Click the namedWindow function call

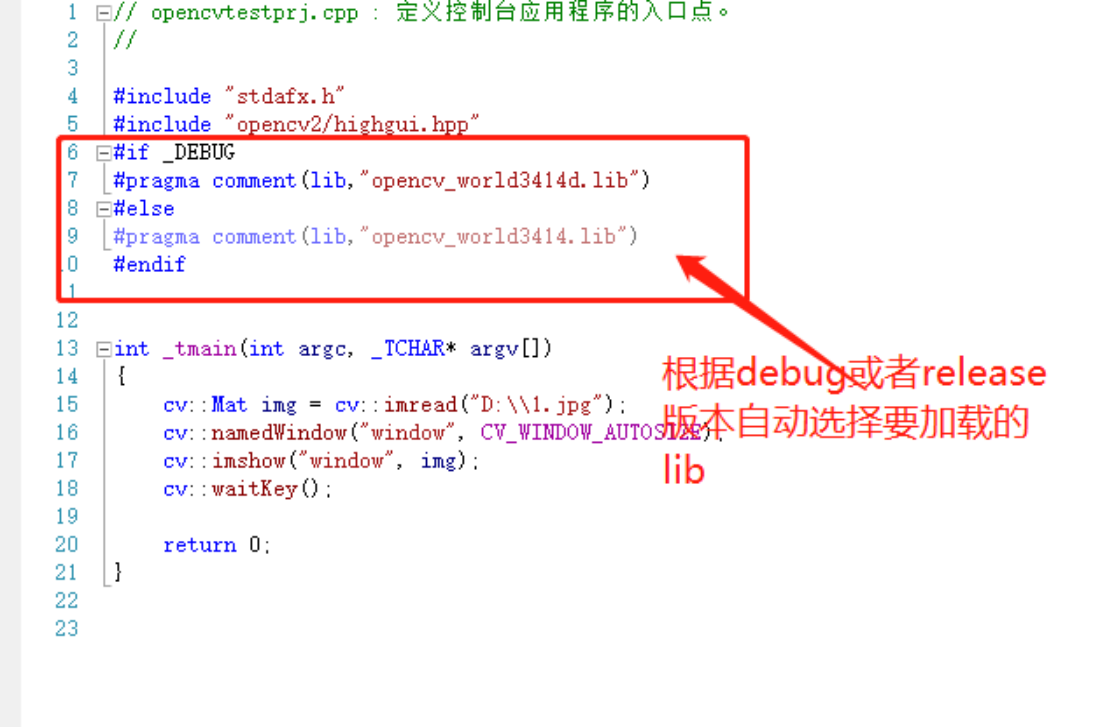tap(279, 433)
